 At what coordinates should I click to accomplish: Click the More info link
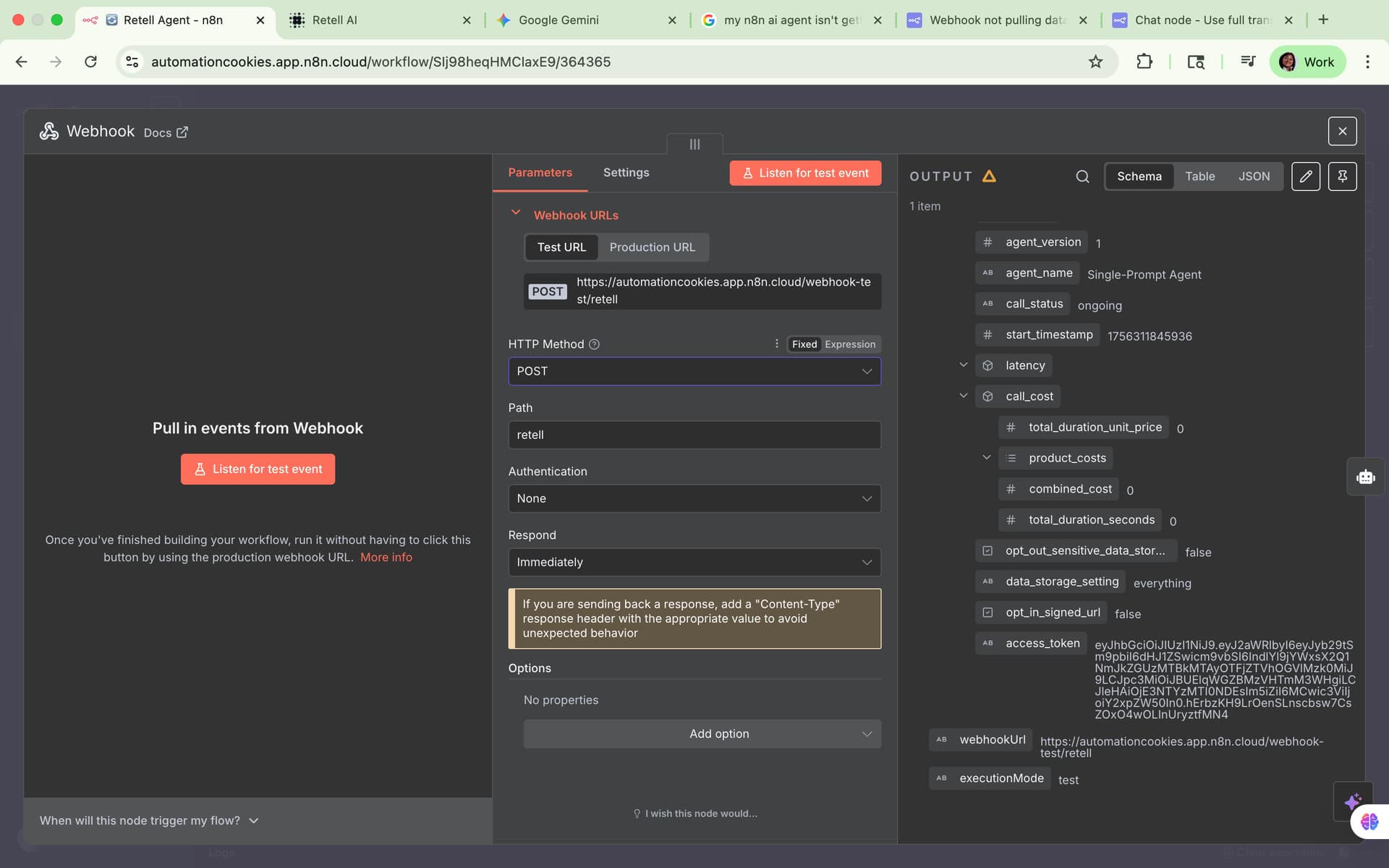click(386, 557)
